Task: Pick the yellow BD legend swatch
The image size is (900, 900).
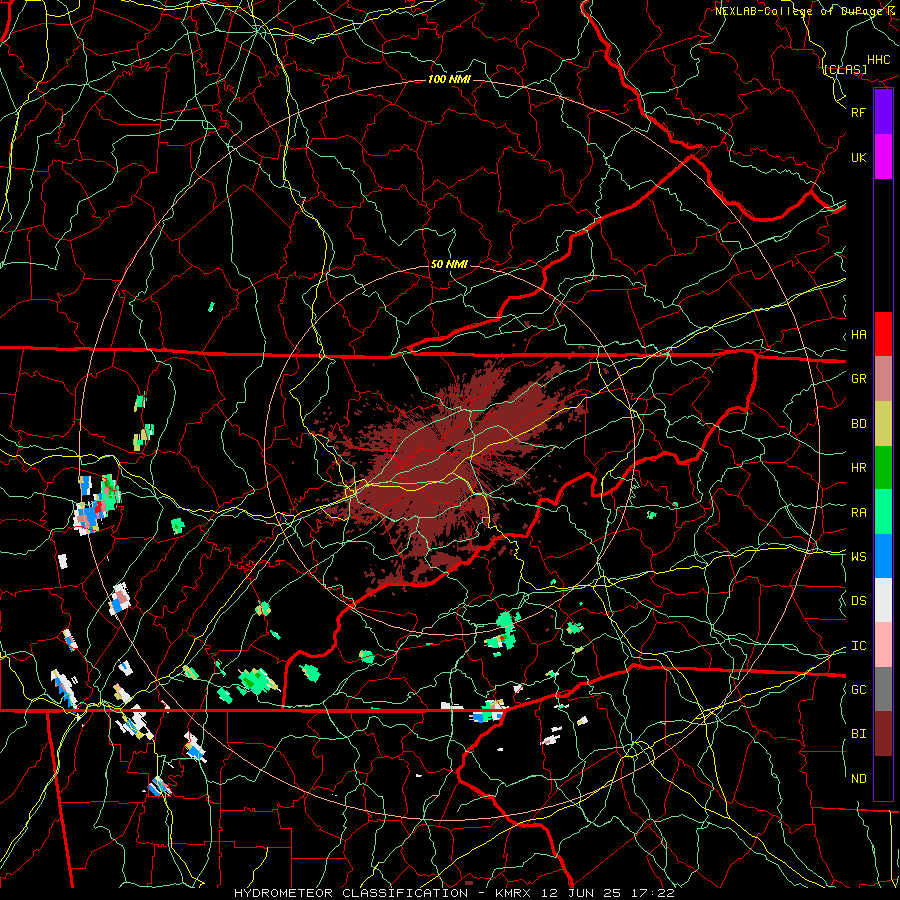Action: [x=883, y=424]
